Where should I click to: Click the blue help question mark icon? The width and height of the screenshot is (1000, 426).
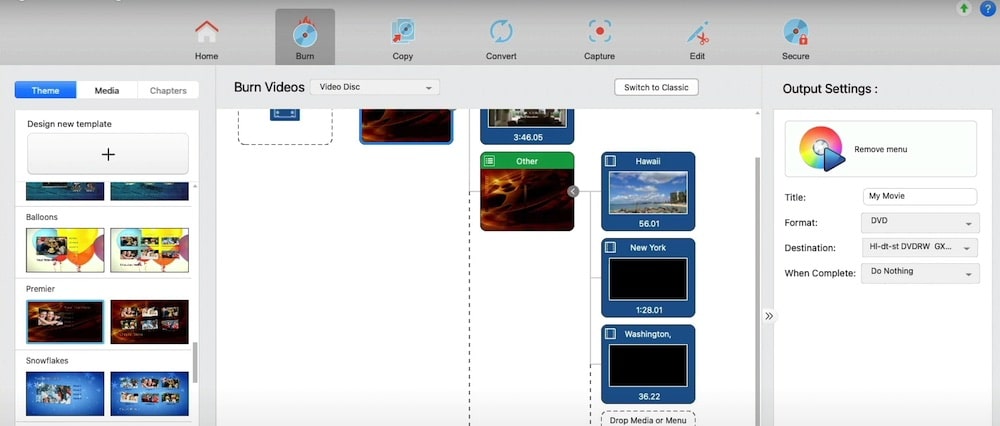click(x=986, y=9)
